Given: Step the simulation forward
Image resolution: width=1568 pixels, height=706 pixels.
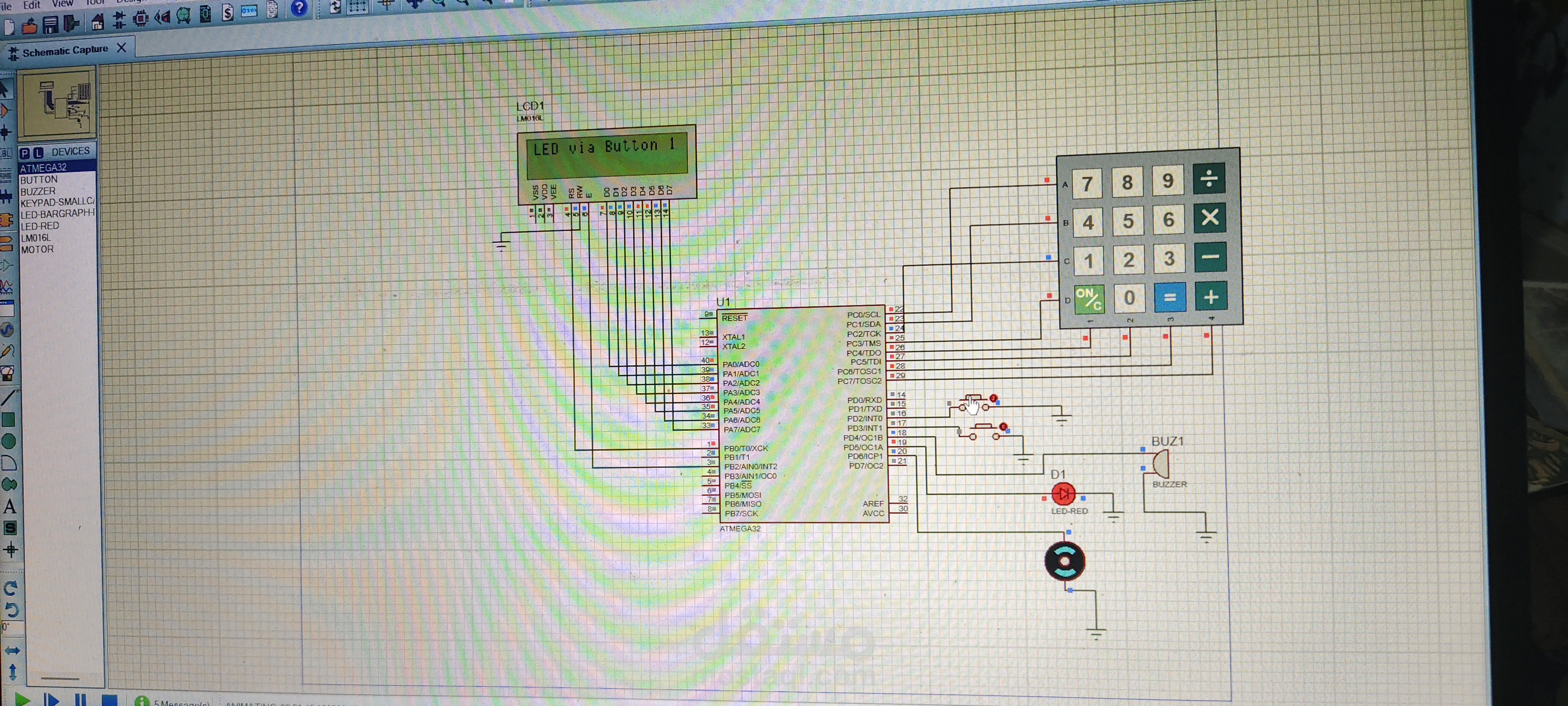Looking at the screenshot, I should (52, 699).
